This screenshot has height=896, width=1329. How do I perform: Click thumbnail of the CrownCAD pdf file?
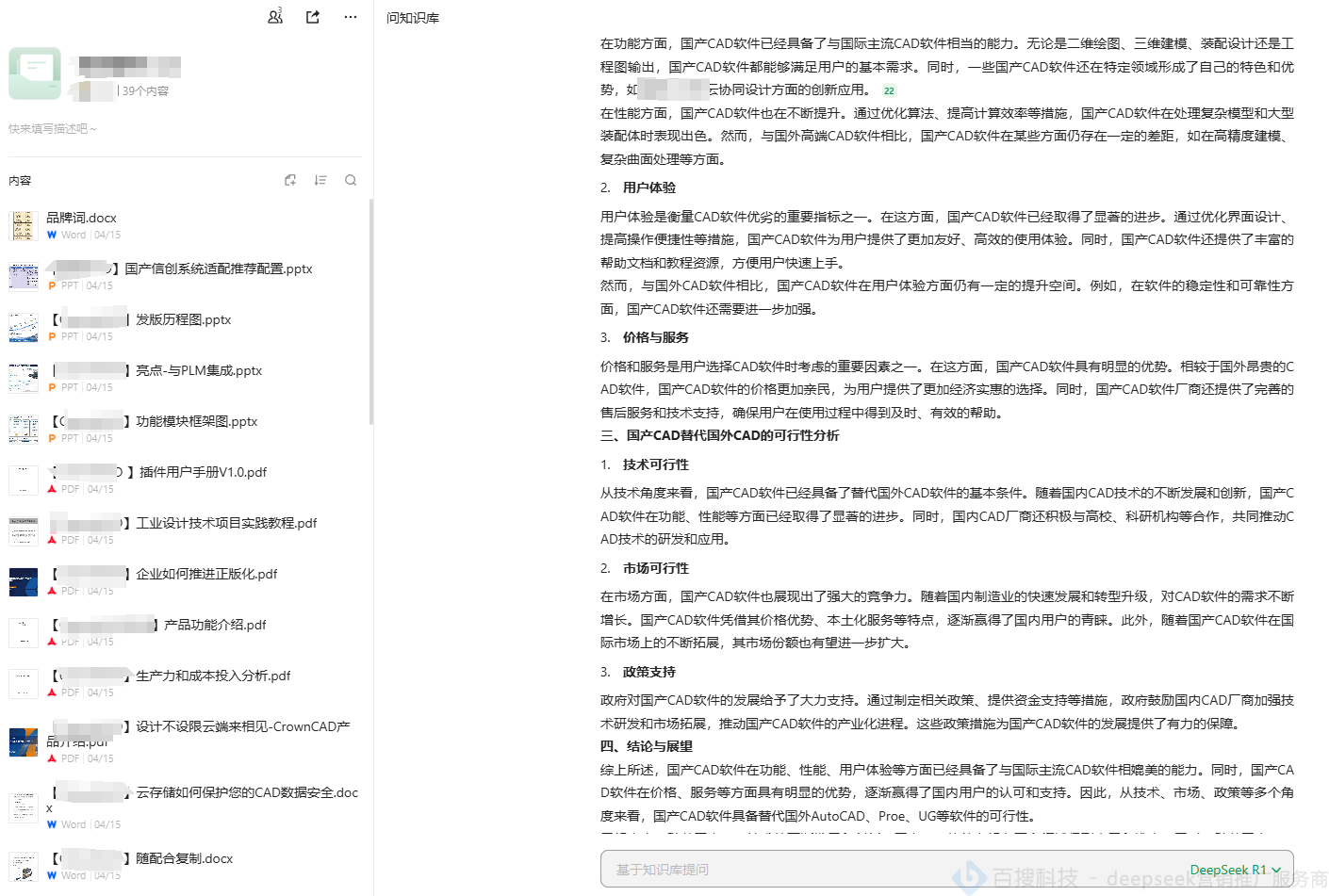point(24,742)
